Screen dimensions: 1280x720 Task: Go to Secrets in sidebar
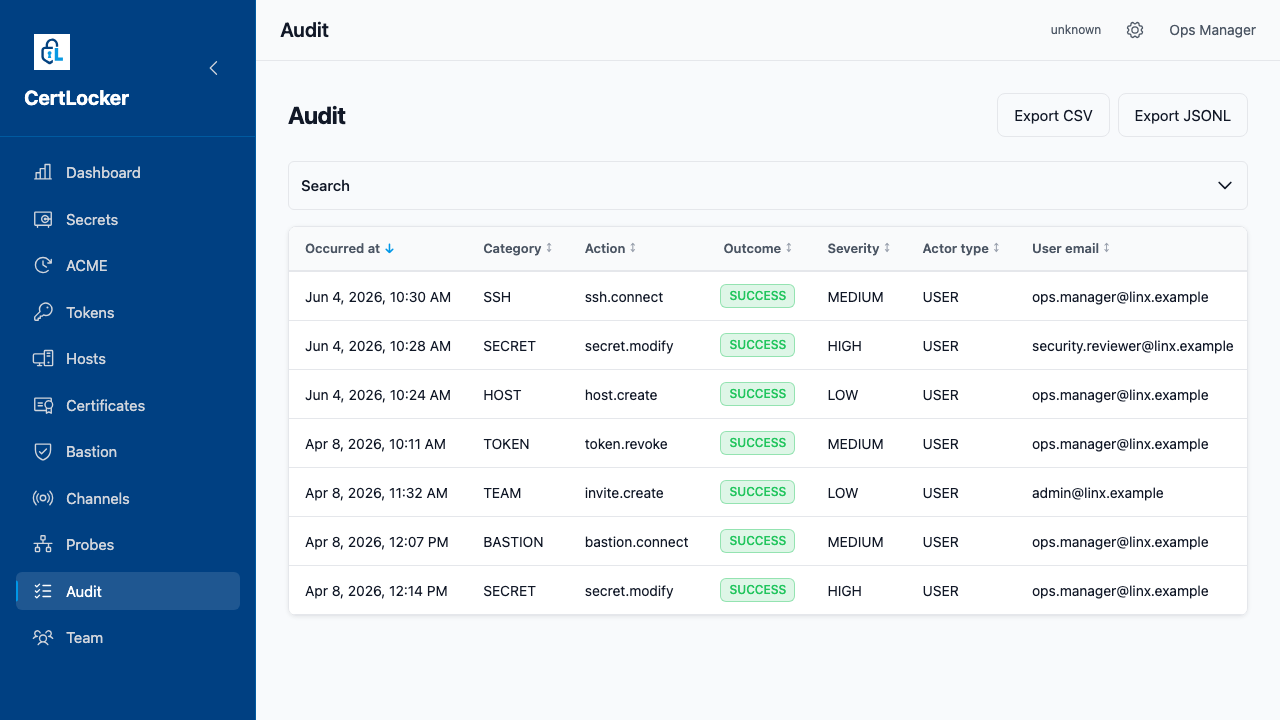(128, 219)
